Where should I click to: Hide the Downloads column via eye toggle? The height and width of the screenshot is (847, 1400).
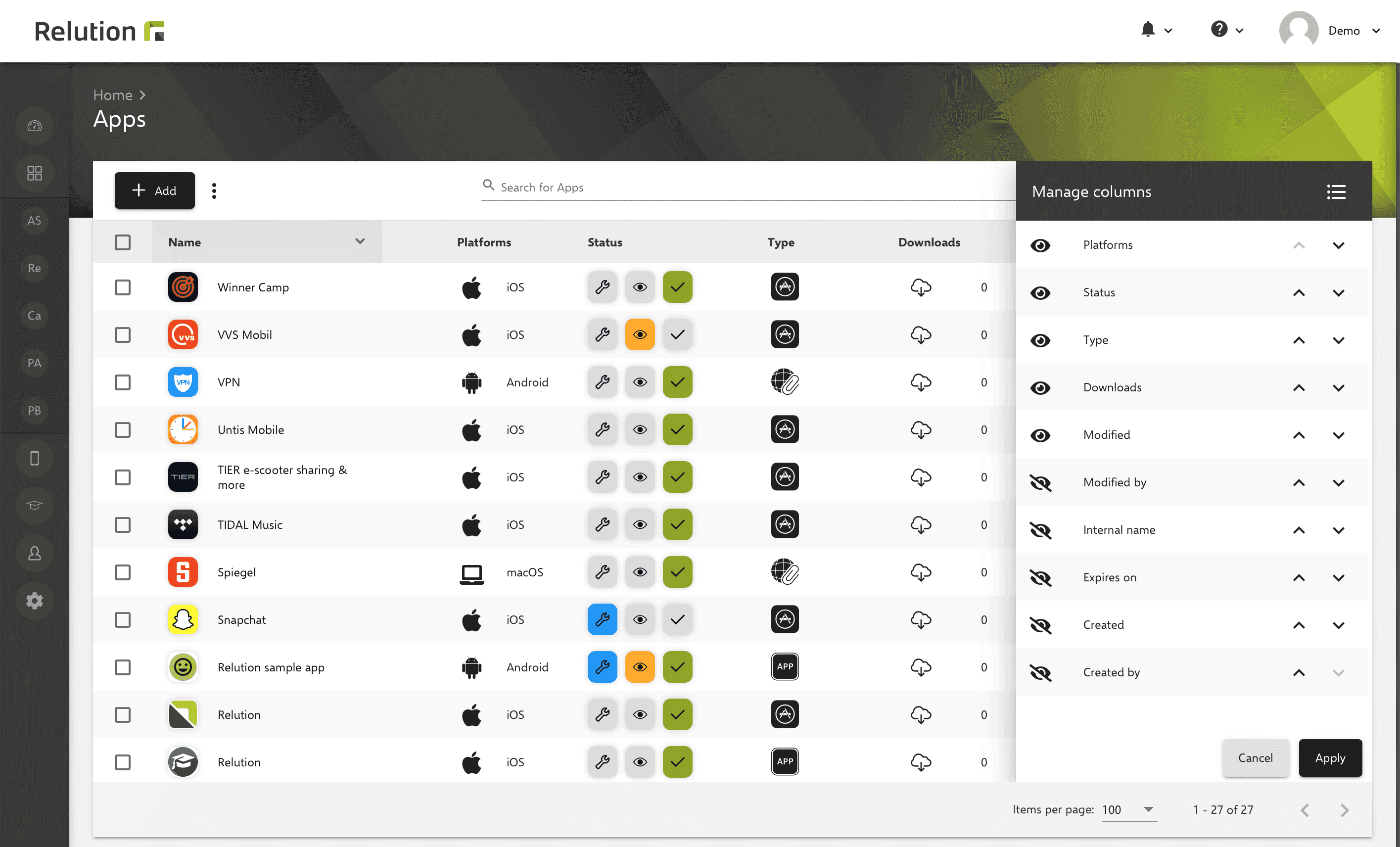tap(1040, 388)
